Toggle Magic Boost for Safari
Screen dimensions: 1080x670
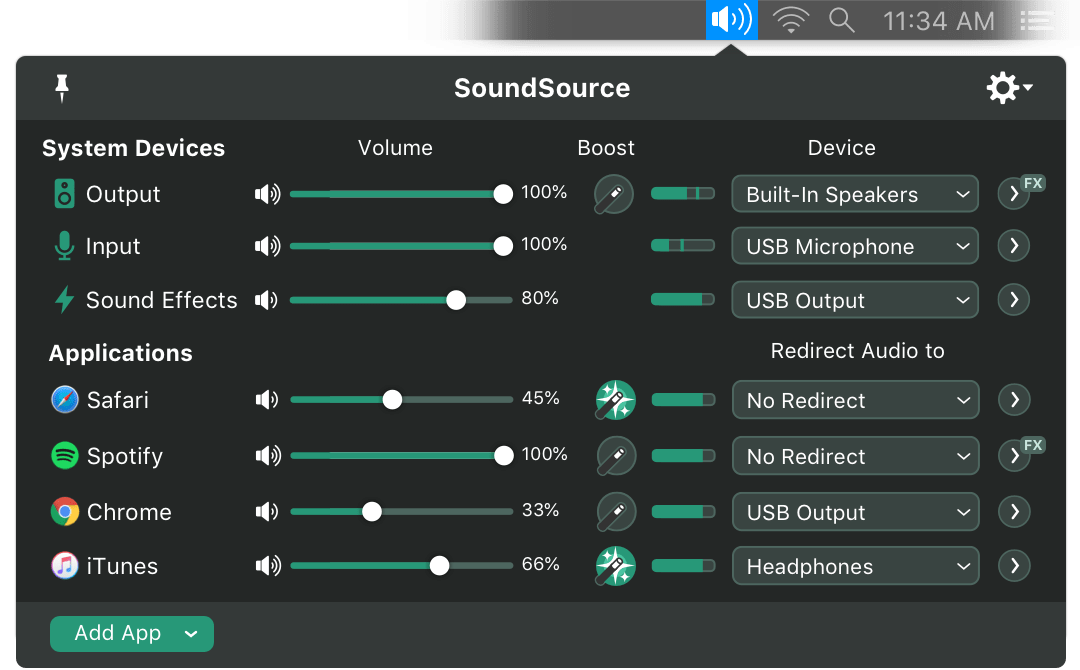coord(615,400)
